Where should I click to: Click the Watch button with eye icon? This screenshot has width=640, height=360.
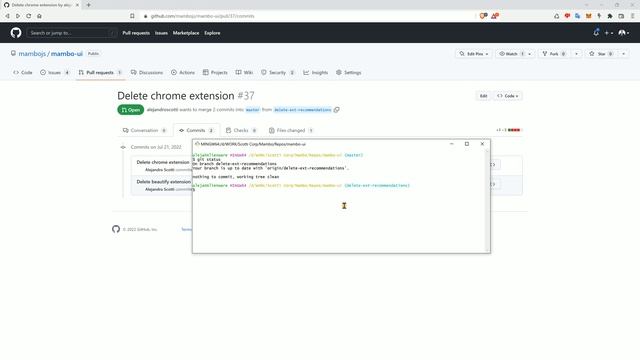tap(511, 54)
